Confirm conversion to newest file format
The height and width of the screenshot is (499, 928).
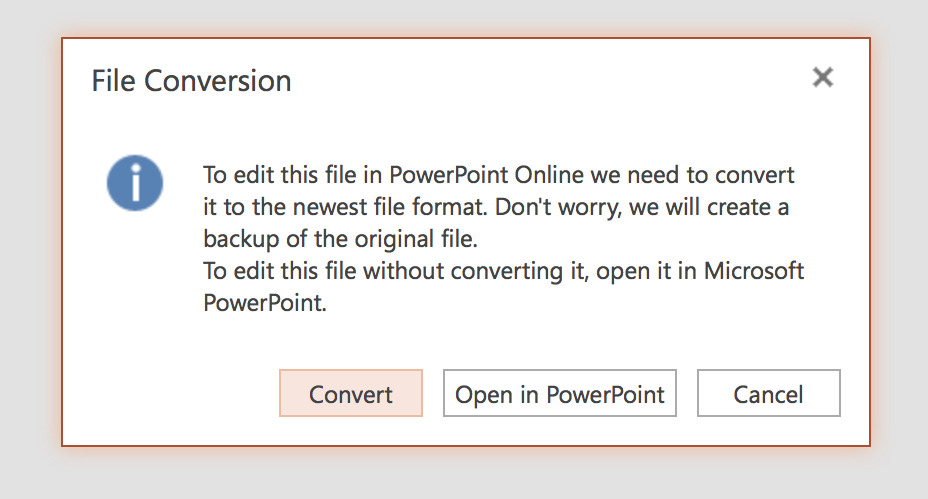[351, 394]
